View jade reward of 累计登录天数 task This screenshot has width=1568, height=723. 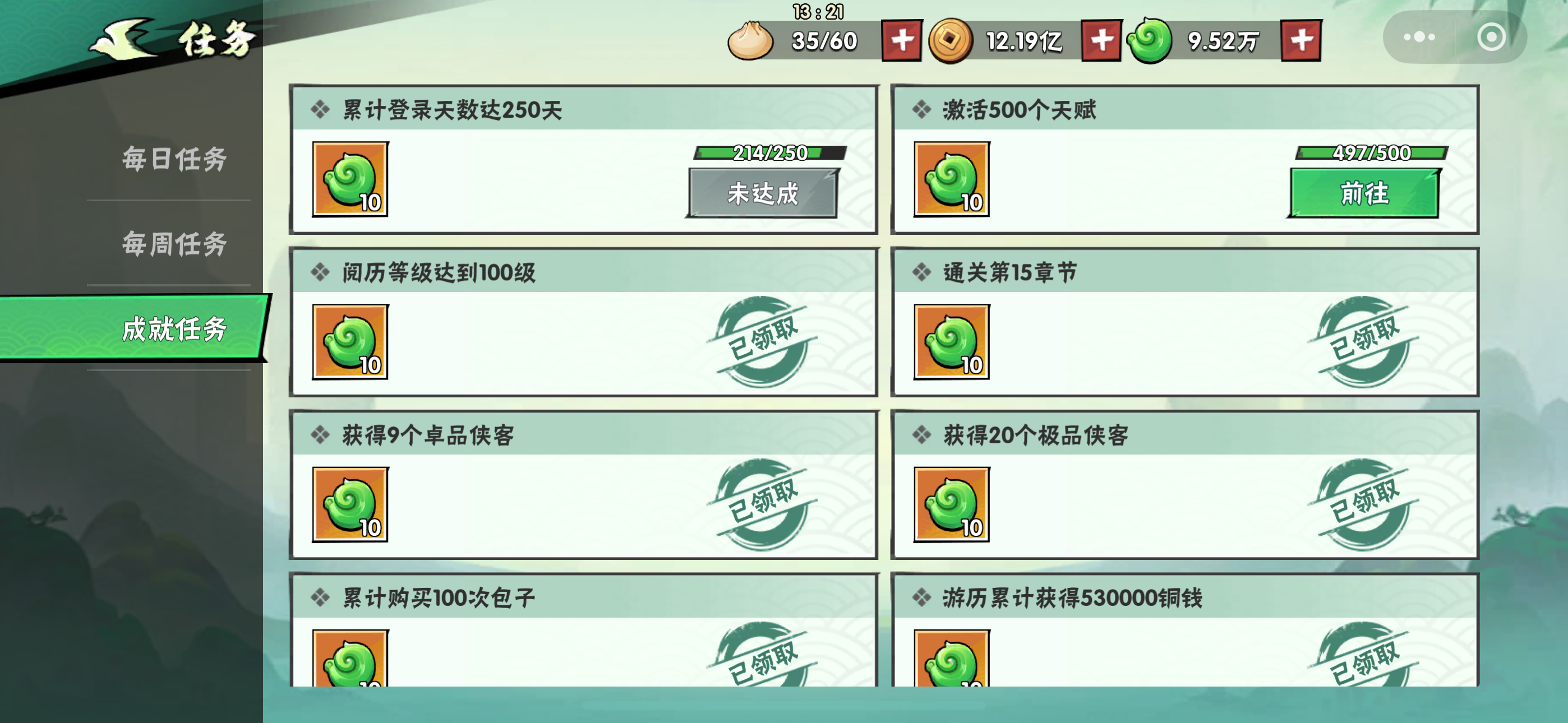click(x=350, y=179)
